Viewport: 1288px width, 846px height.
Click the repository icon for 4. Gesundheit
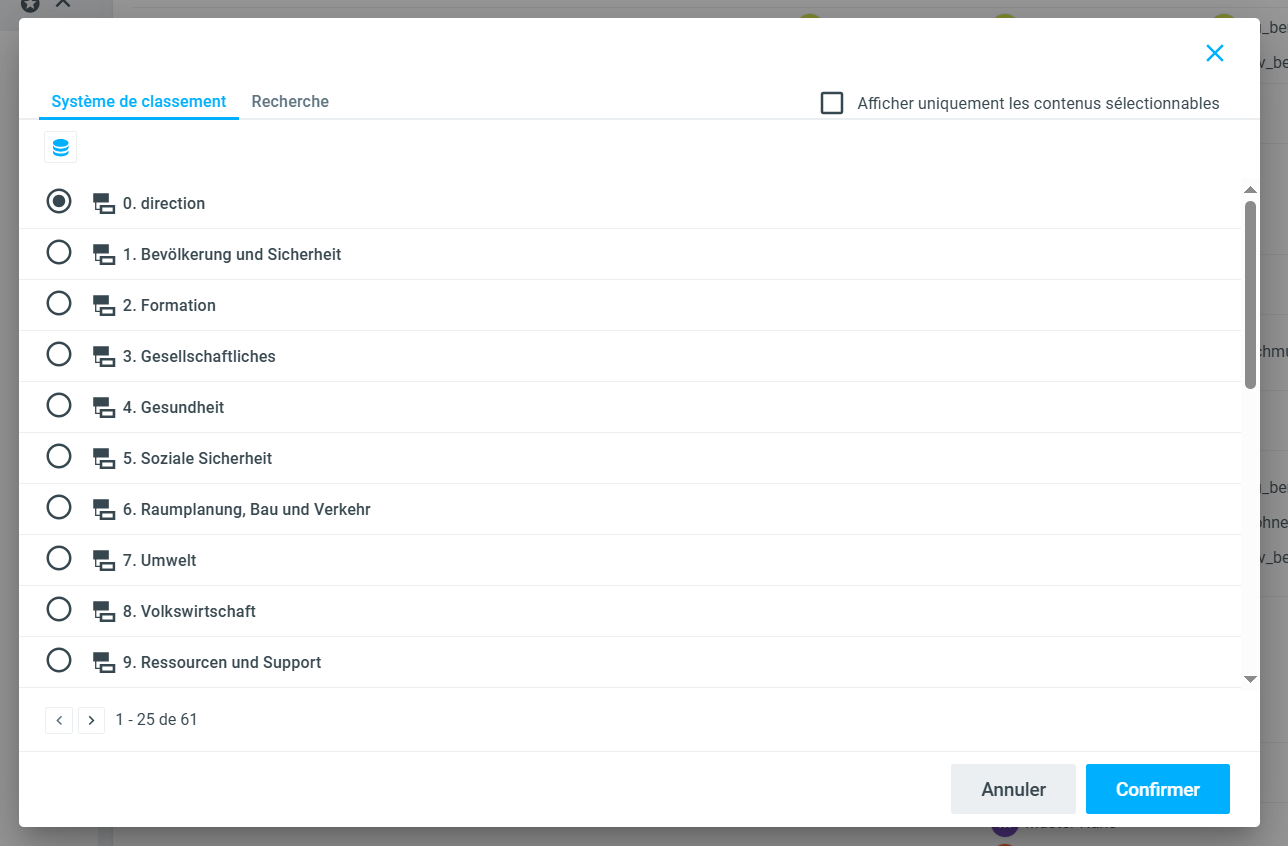(104, 407)
